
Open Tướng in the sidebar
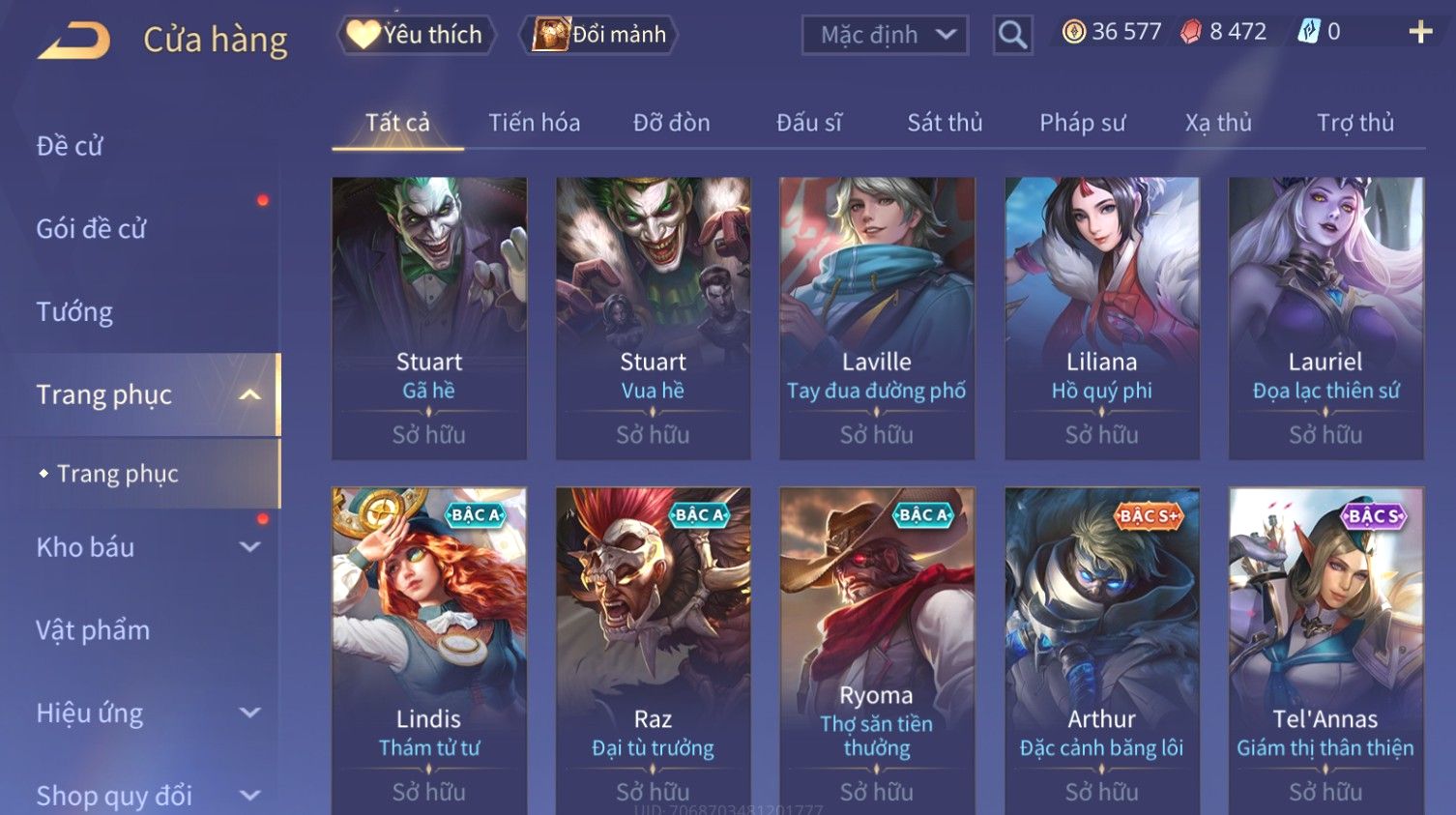point(74,312)
